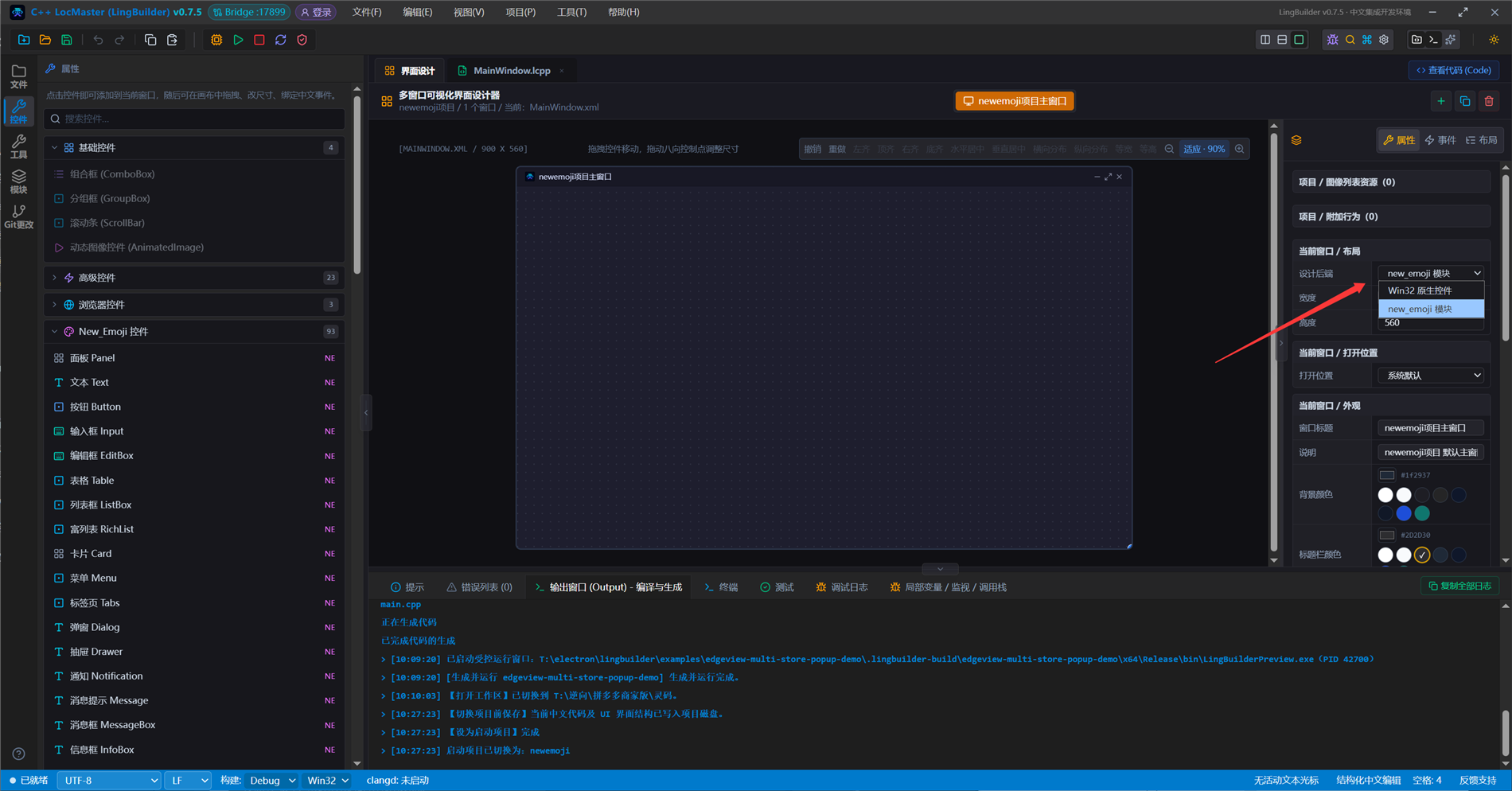Click the 复制全部日志 button

pos(1460,586)
